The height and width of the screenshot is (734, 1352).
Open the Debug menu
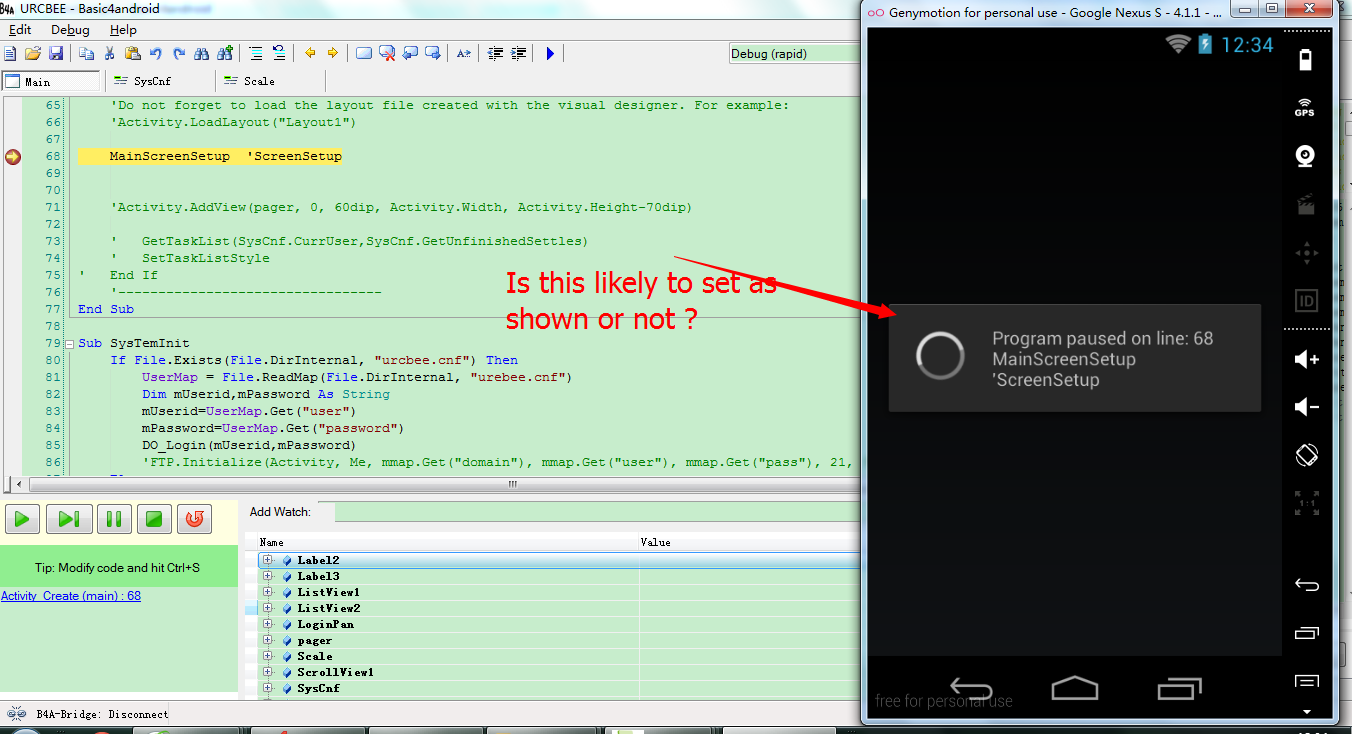[68, 29]
